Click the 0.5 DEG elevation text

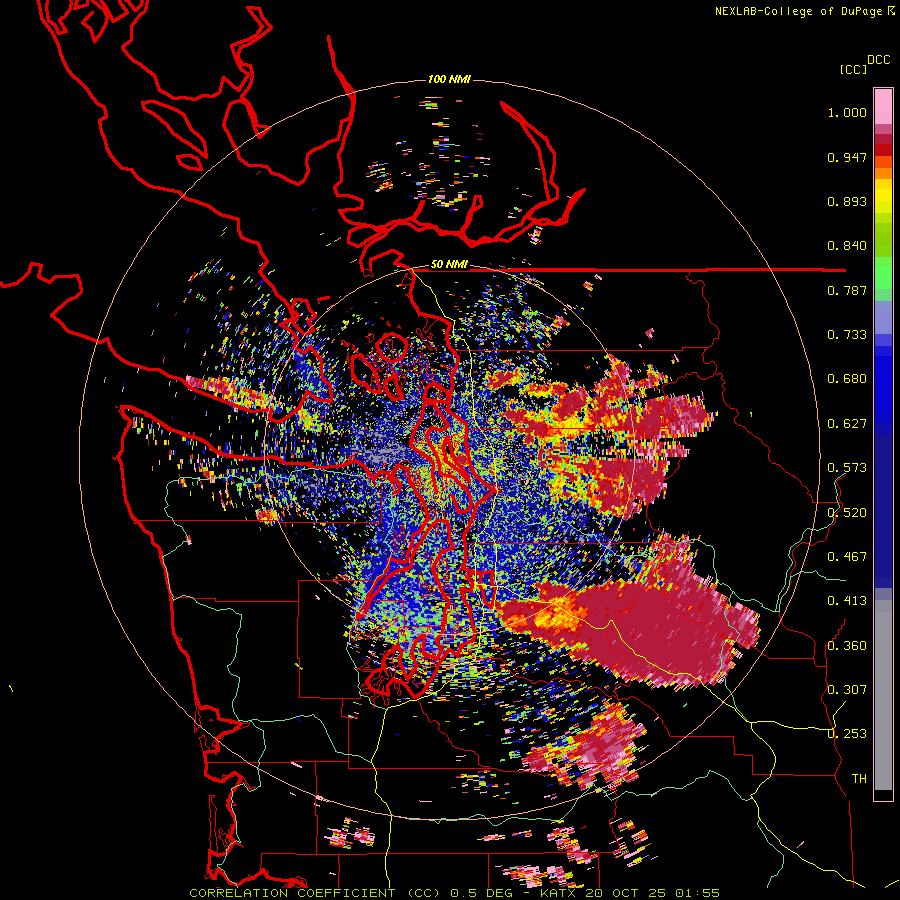pos(480,893)
